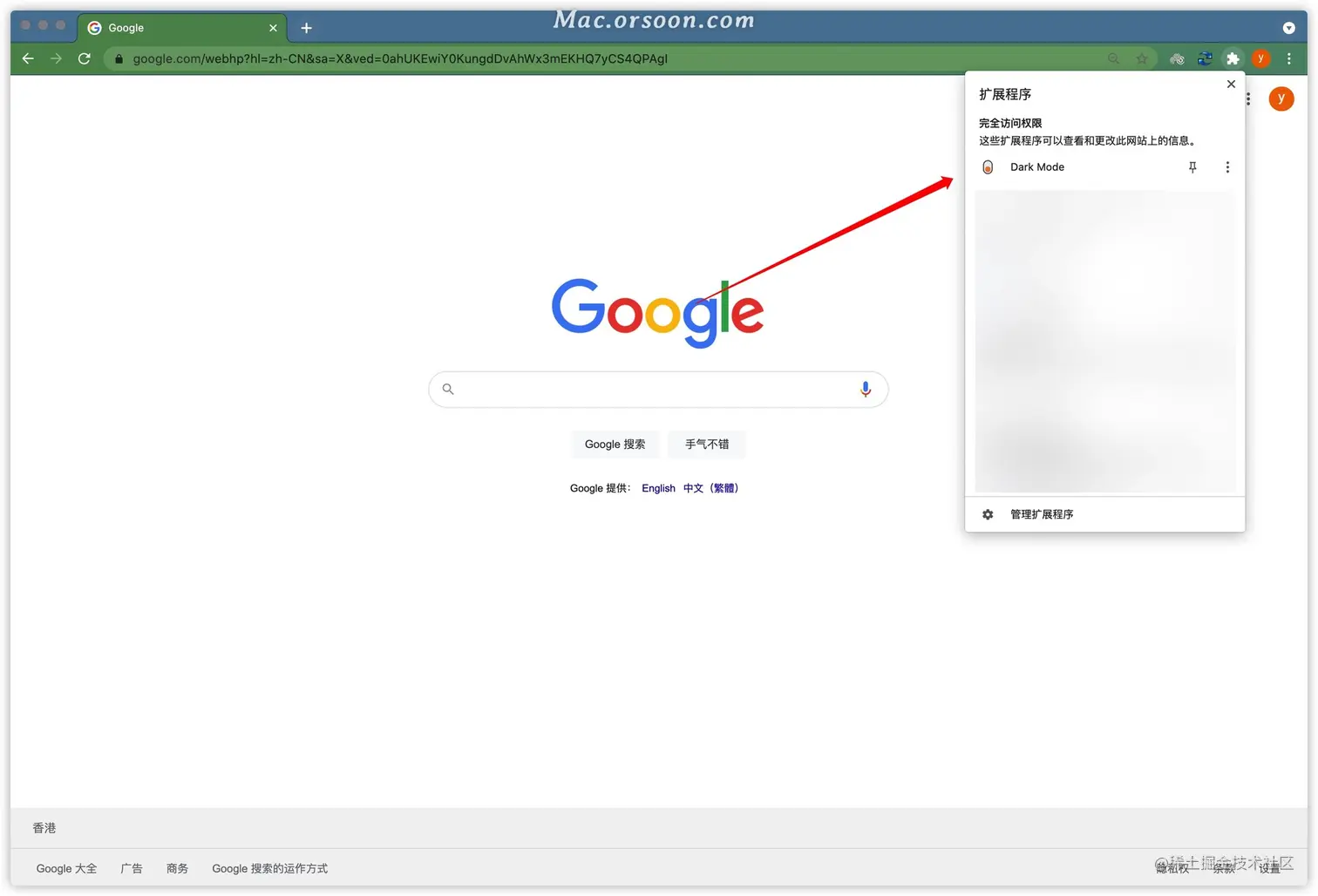This screenshot has height=896, width=1318.
Task: Click the Dark Mode extension icon
Action: point(988,167)
